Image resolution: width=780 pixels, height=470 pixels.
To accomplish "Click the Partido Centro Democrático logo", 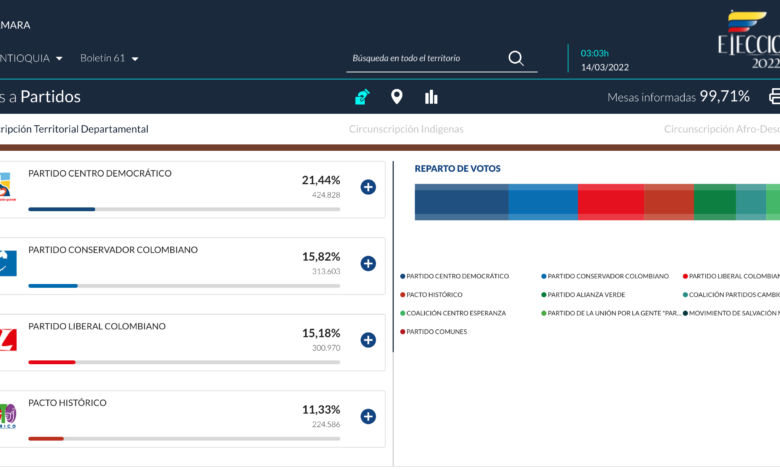I will click(8, 187).
